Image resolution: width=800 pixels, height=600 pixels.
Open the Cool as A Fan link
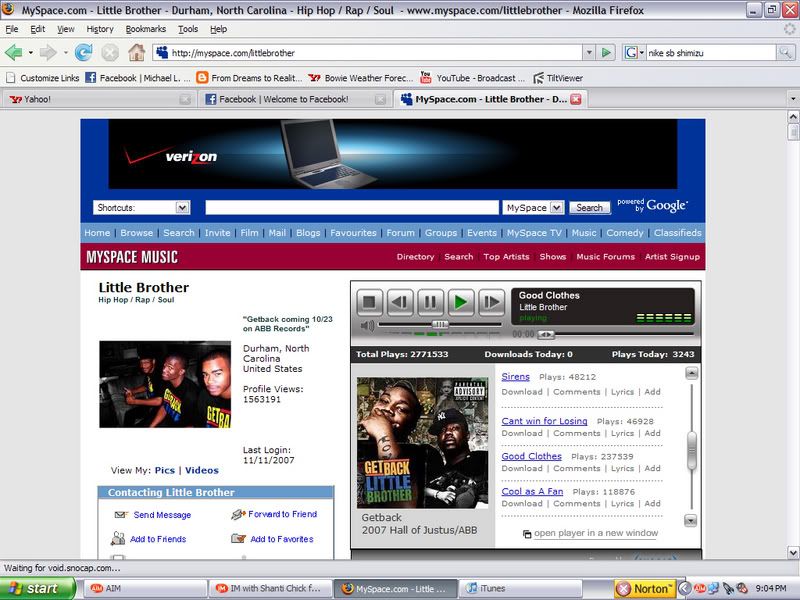click(x=532, y=491)
